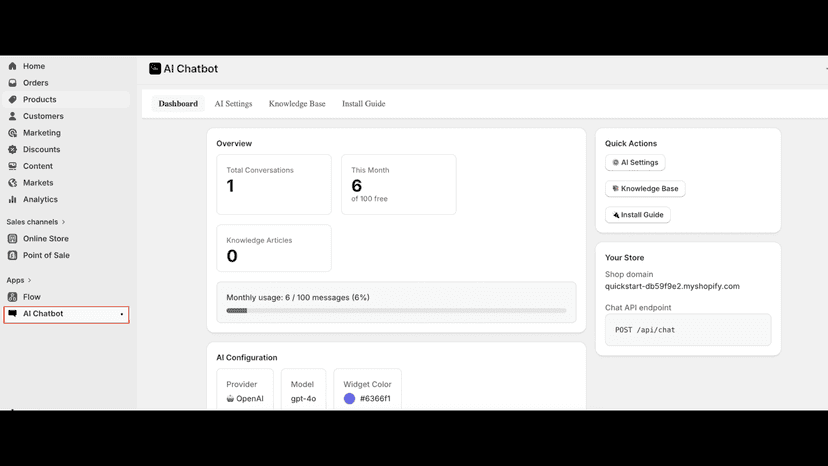This screenshot has width=828, height=466.
Task: Open the AI Settings tab
Action: [x=233, y=104]
